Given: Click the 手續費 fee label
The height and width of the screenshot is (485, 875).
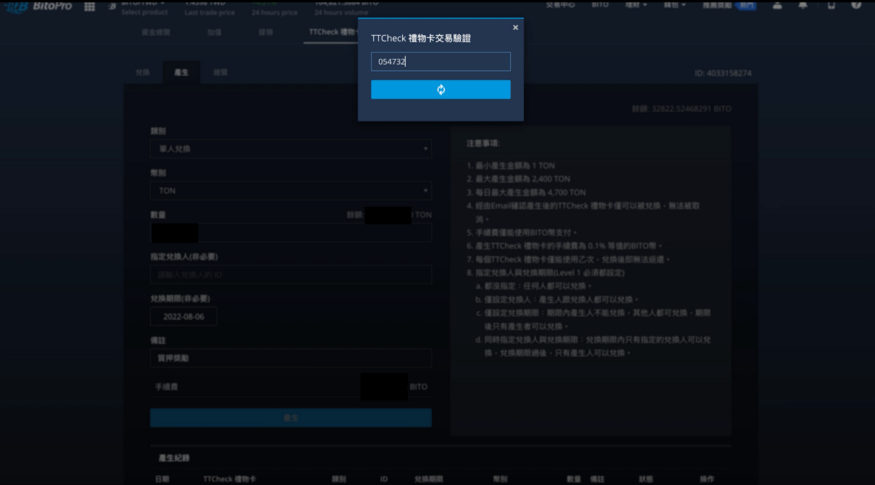Looking at the screenshot, I should 166,387.
